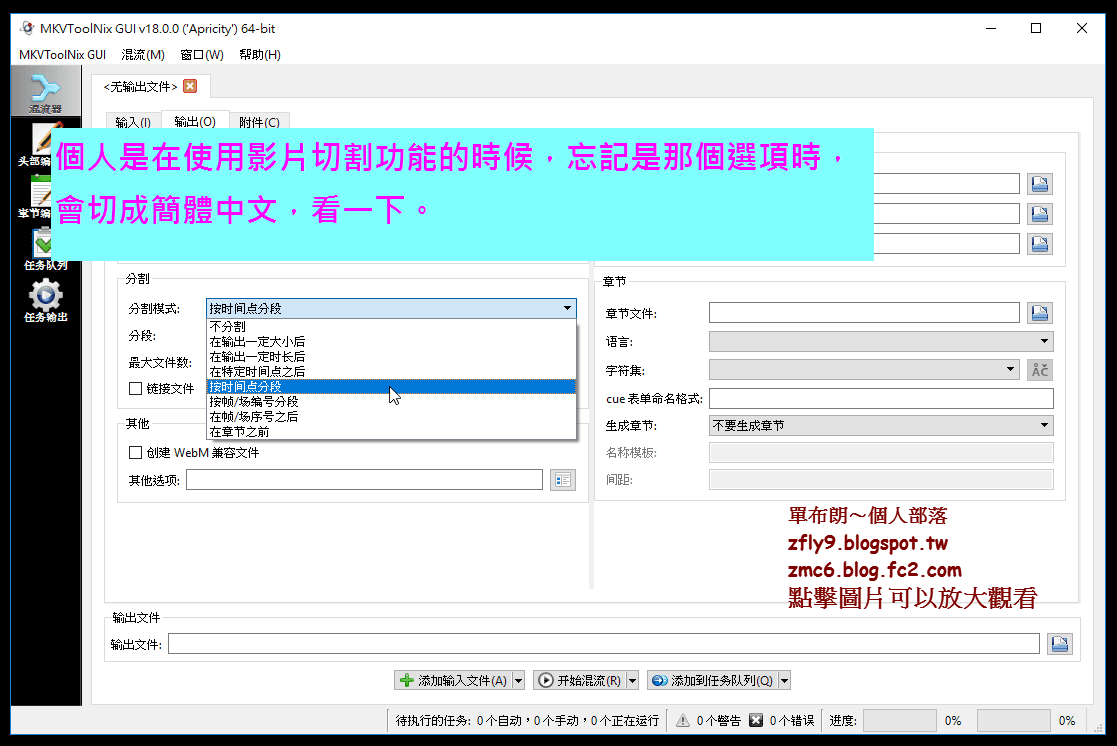Open the 字符集 charset dropdown
The width and height of the screenshot is (1117, 746).
pyautogui.click(x=863, y=370)
